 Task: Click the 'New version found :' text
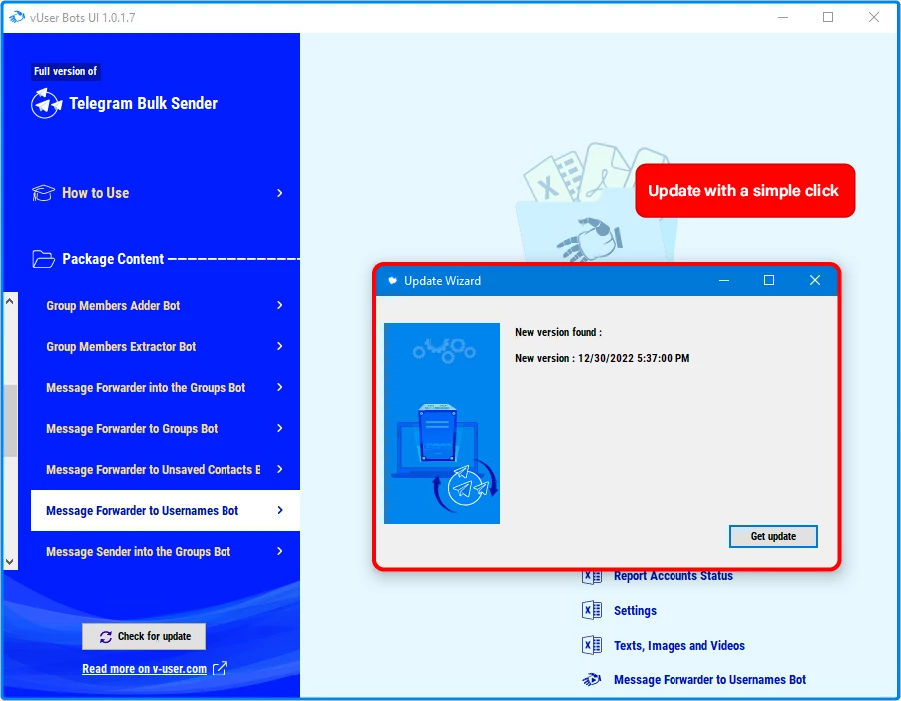pos(559,332)
